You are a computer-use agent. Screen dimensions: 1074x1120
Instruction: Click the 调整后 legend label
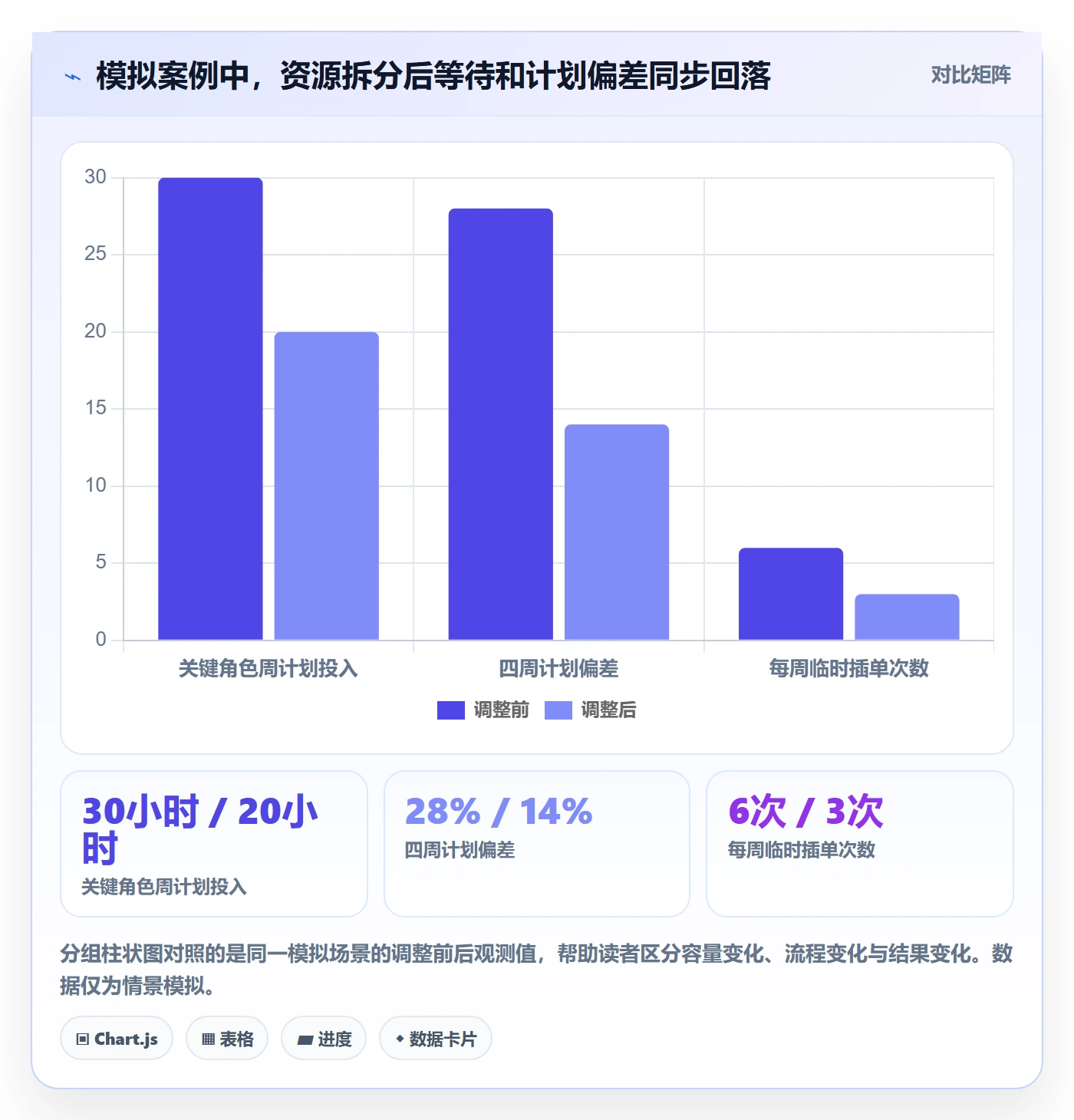(608, 710)
